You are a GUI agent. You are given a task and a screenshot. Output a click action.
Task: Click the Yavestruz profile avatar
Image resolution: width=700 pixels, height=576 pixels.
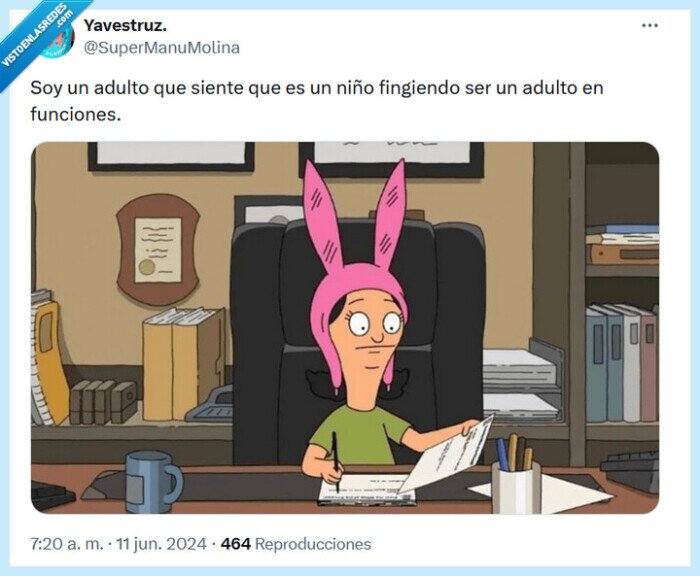[x=58, y=40]
